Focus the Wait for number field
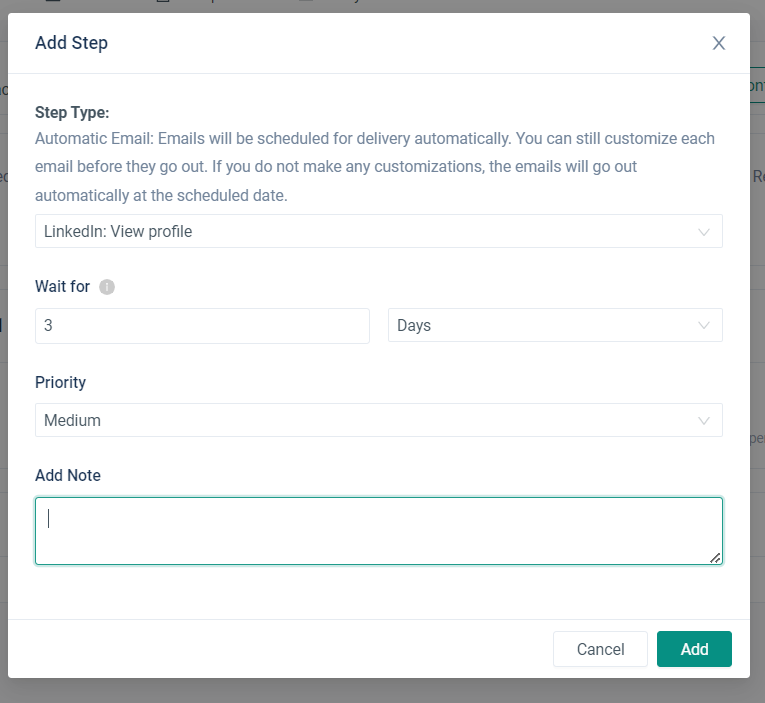Viewport: 765px width, 703px height. (202, 326)
